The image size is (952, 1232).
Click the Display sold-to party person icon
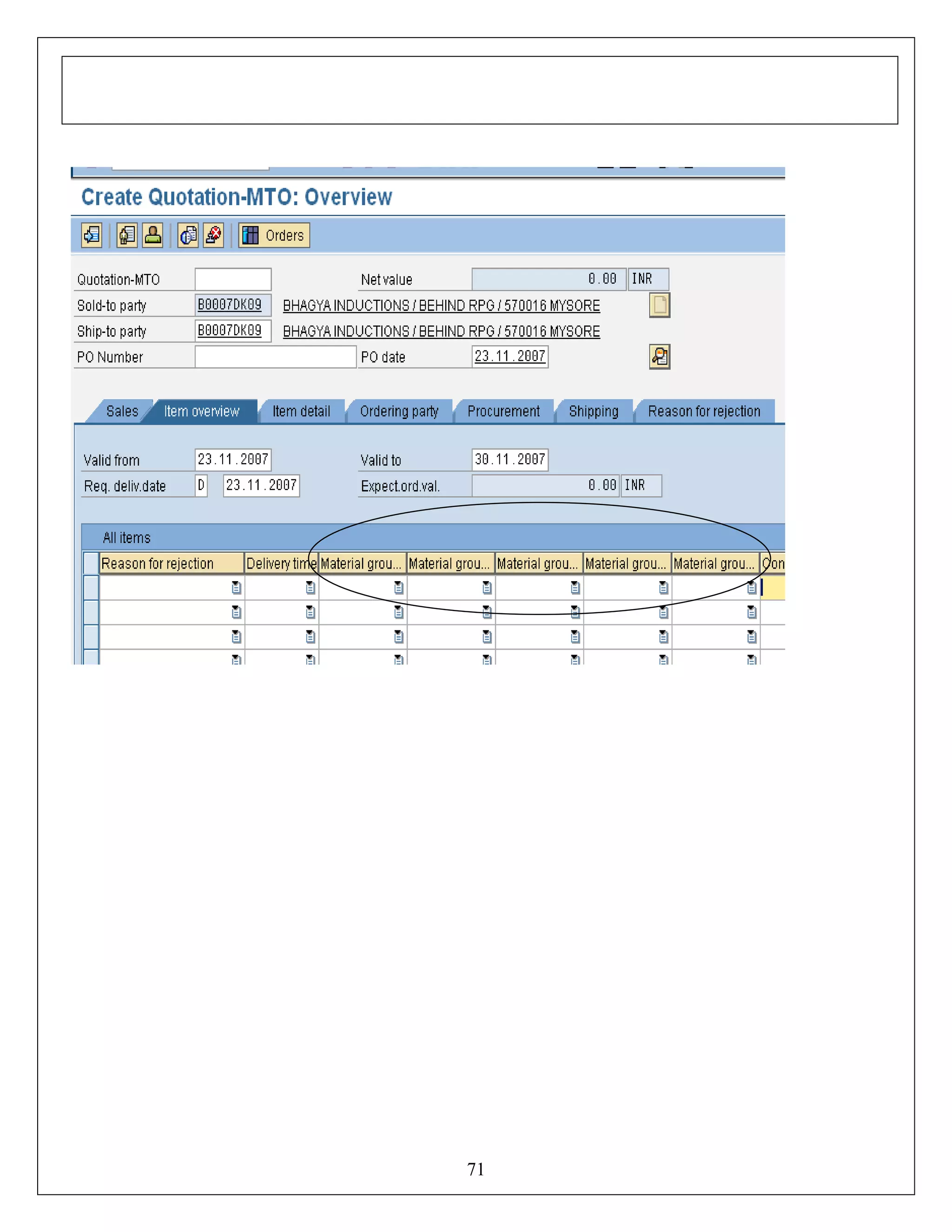coord(152,235)
